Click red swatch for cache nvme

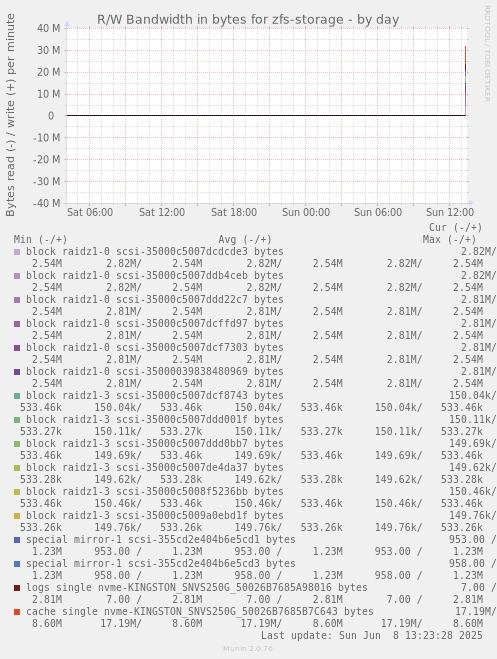(x=17, y=612)
